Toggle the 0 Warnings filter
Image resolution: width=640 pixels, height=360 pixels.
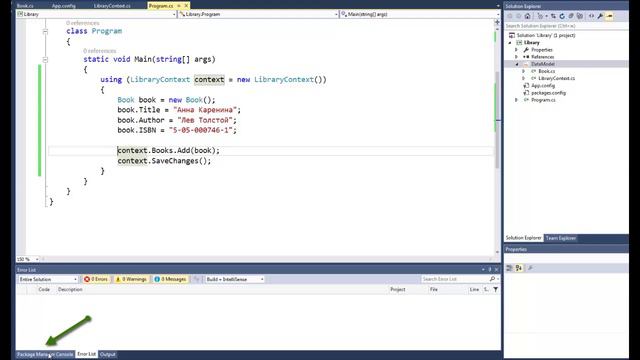point(131,279)
